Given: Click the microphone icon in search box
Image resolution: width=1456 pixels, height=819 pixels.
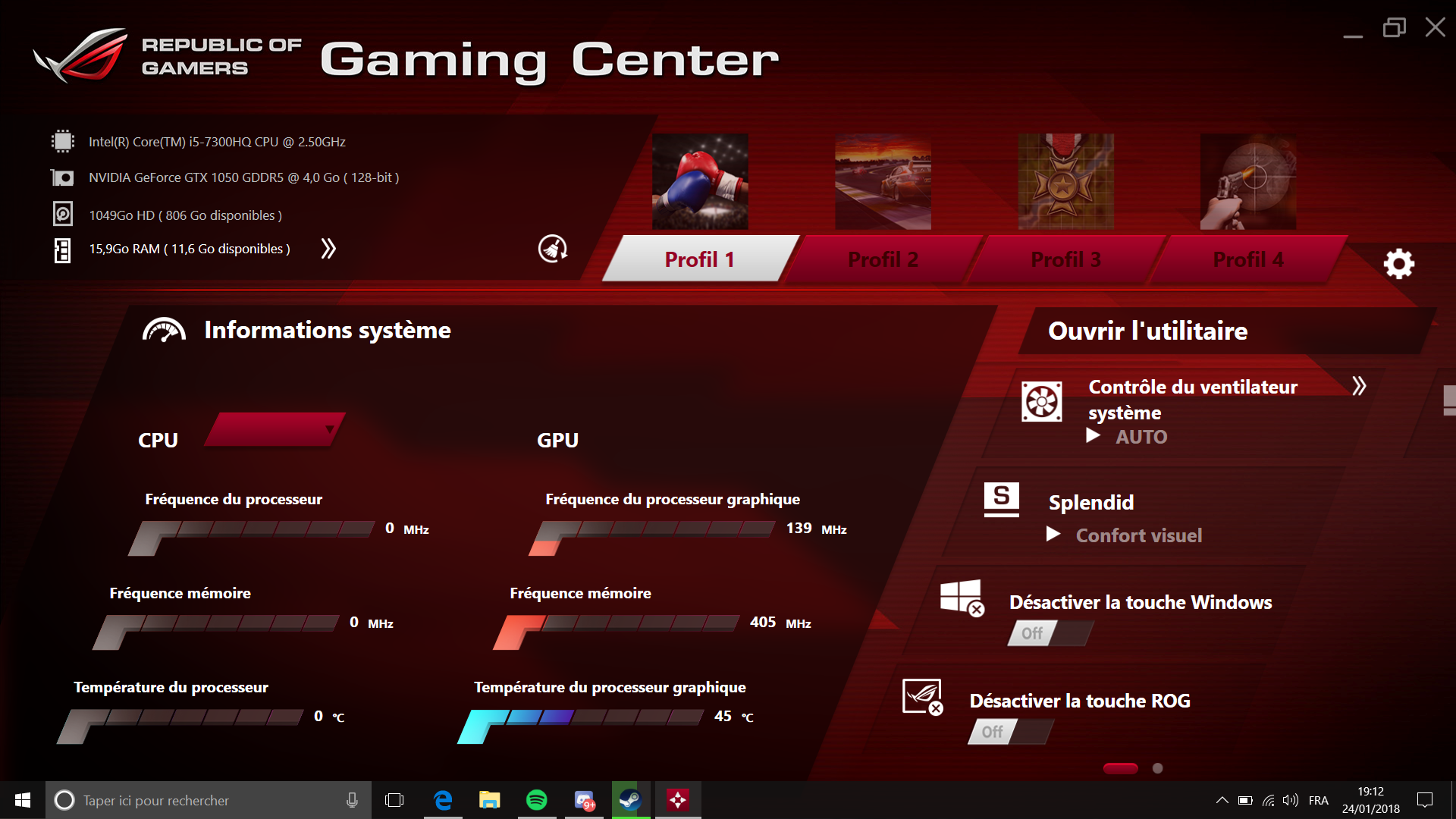Looking at the screenshot, I should click(x=352, y=800).
